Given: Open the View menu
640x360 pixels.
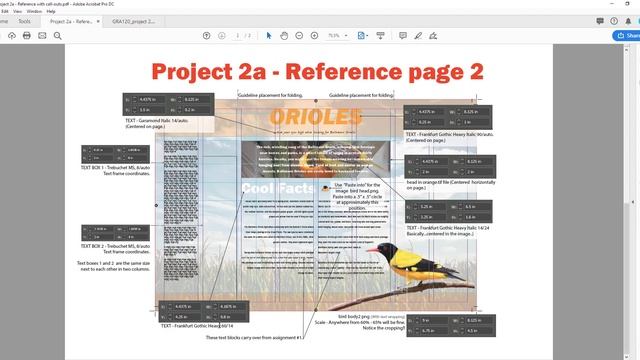Looking at the screenshot, I should click(x=18, y=11).
